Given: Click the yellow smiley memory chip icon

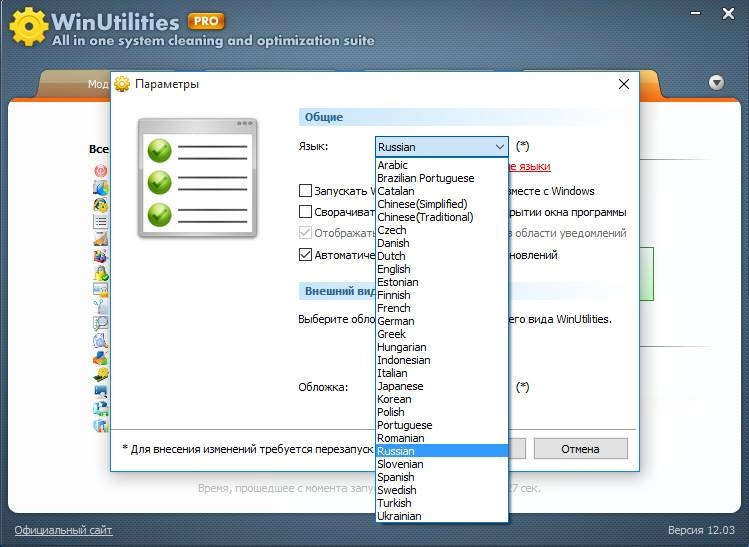Looking at the screenshot, I should pos(101,375).
